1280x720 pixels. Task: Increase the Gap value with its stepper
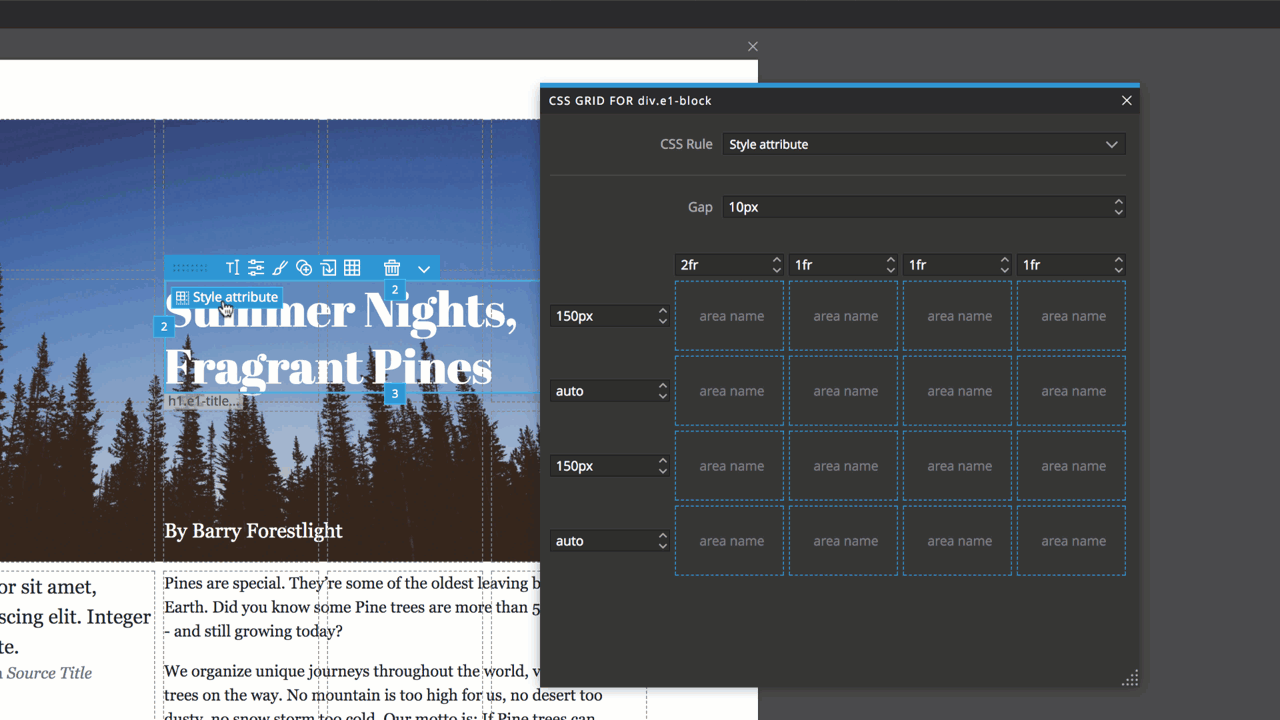pos(1118,202)
